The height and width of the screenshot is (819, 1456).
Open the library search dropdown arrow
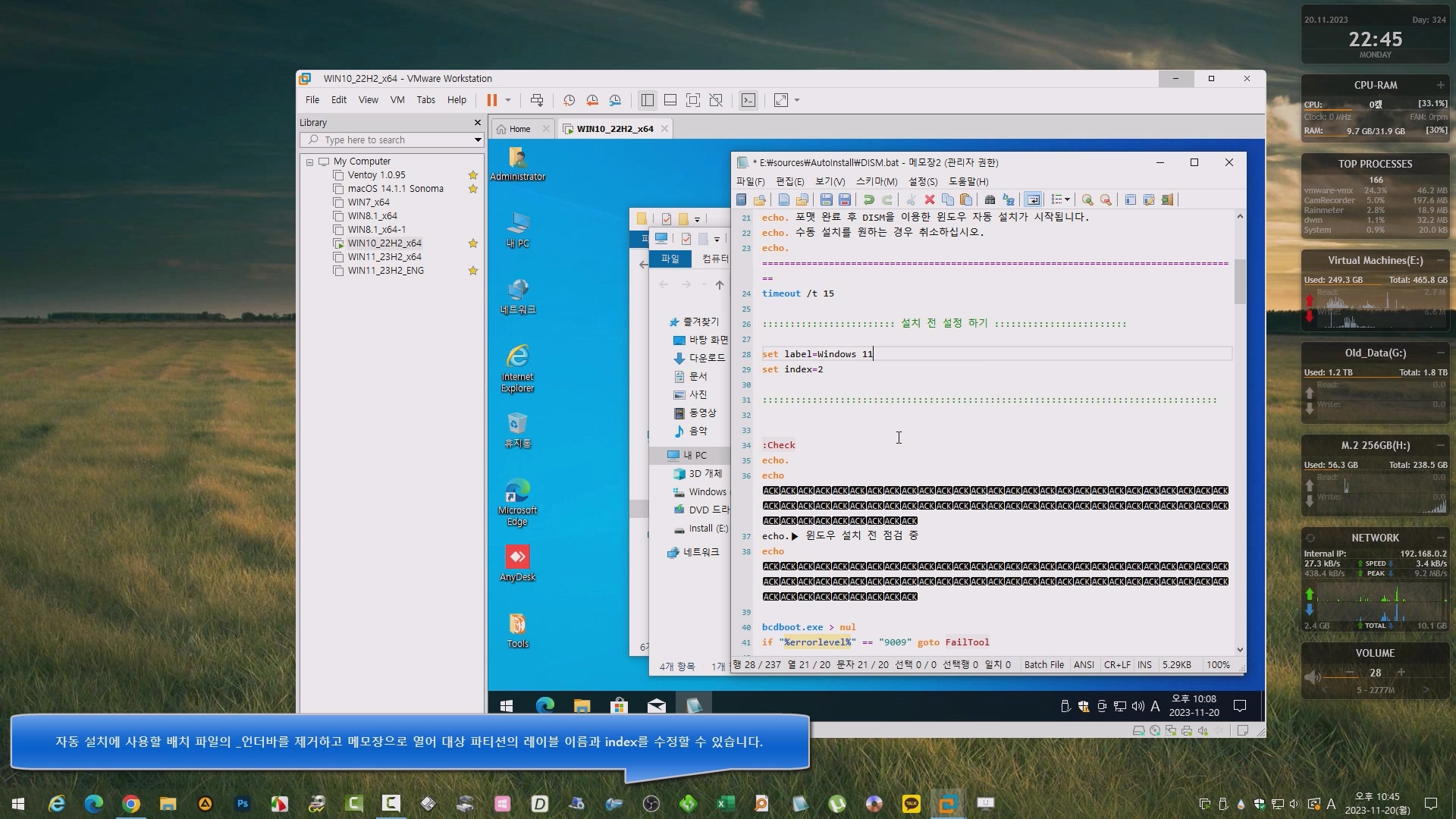coord(478,140)
